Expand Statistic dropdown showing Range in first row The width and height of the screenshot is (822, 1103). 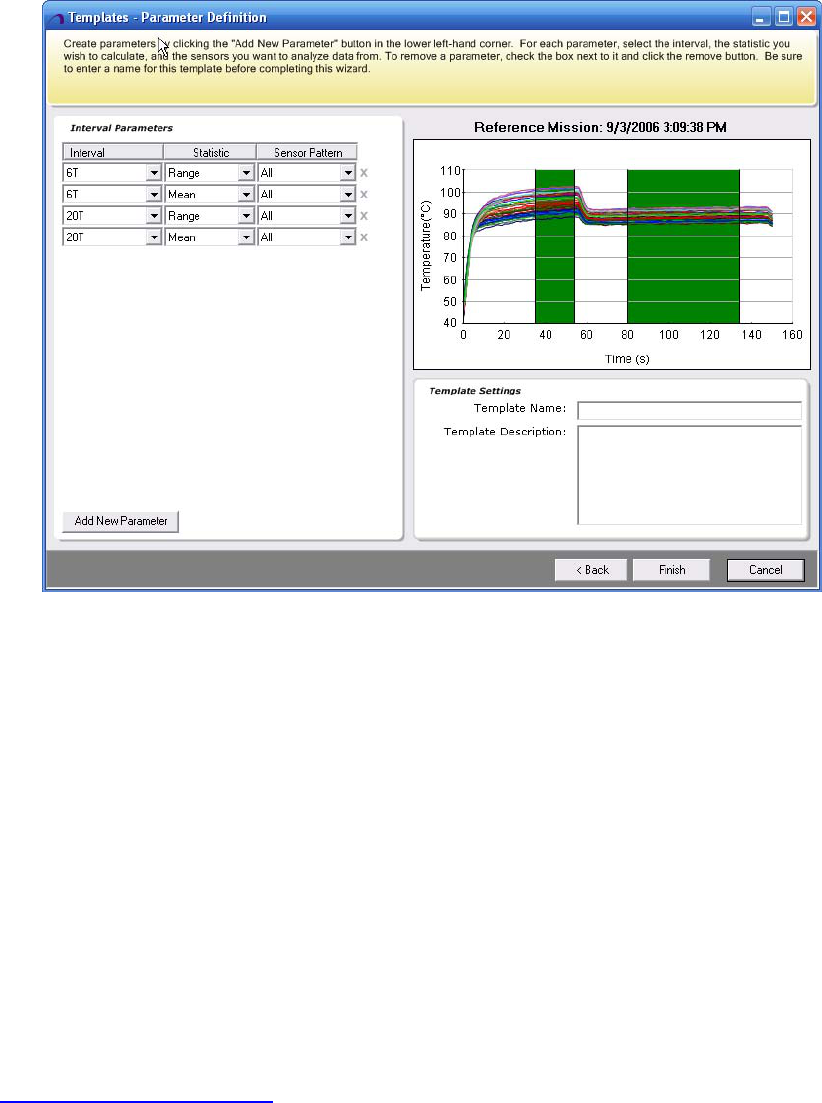[x=246, y=173]
